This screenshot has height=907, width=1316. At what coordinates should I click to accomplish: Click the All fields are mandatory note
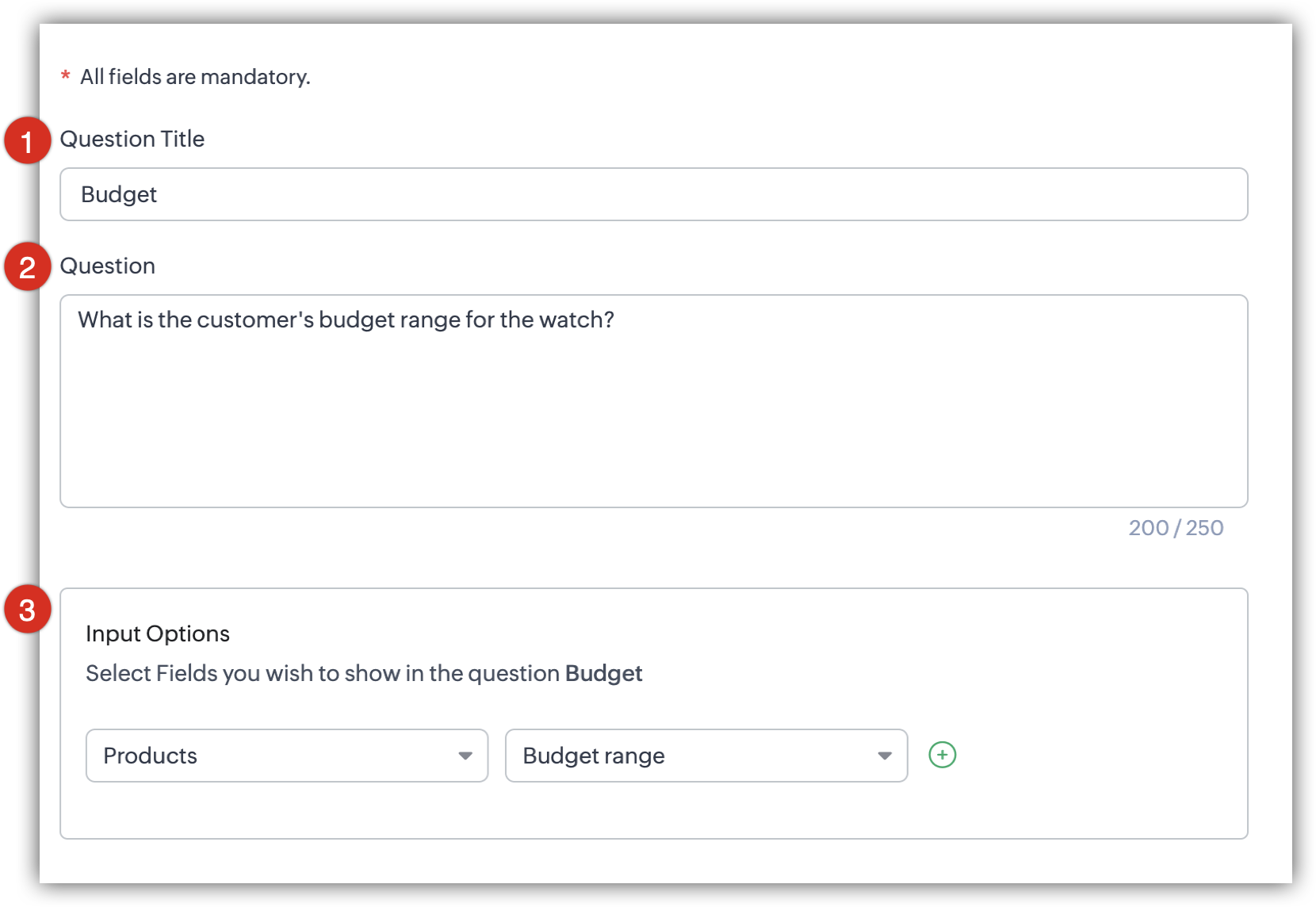tap(195, 77)
